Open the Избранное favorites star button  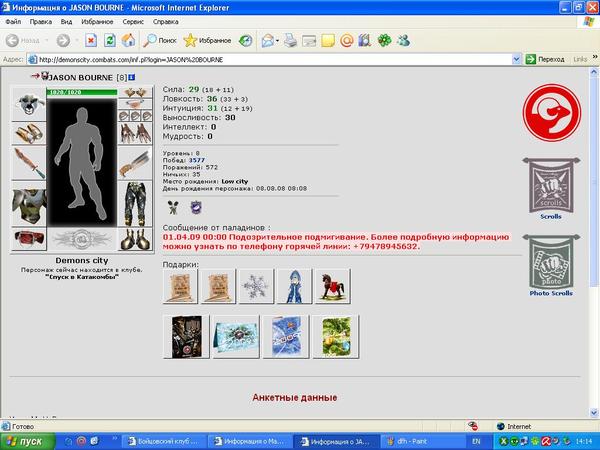point(207,40)
